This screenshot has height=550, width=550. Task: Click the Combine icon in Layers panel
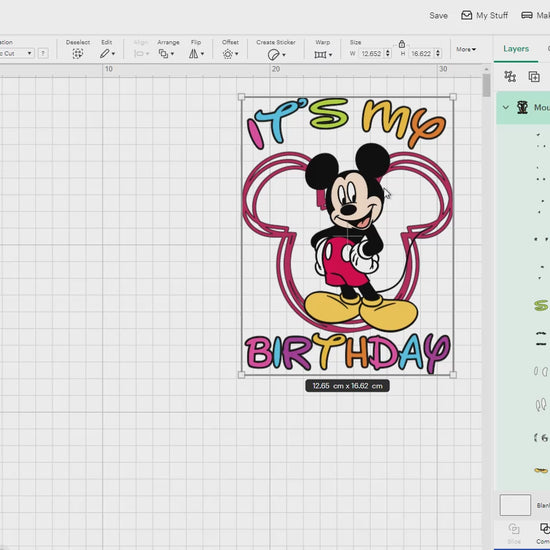coord(545,528)
